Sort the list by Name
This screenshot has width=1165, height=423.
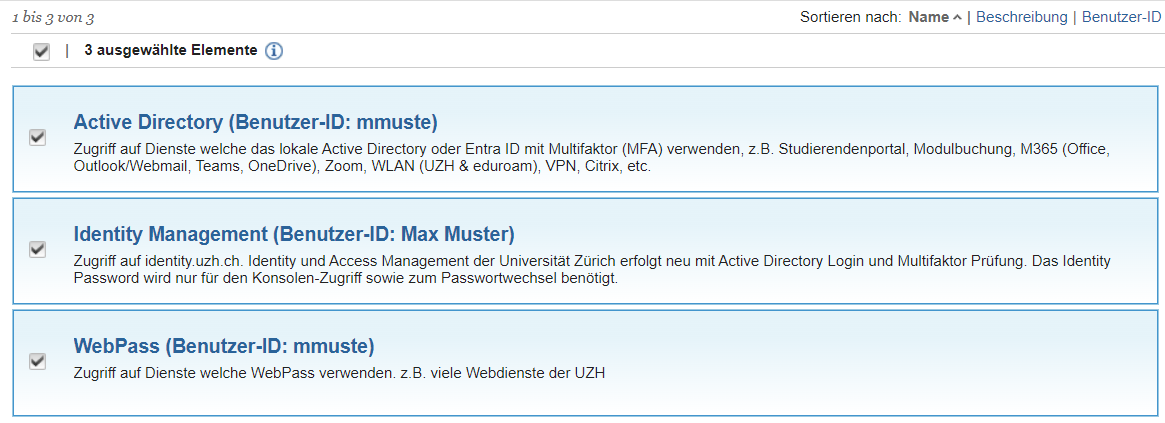pos(928,17)
